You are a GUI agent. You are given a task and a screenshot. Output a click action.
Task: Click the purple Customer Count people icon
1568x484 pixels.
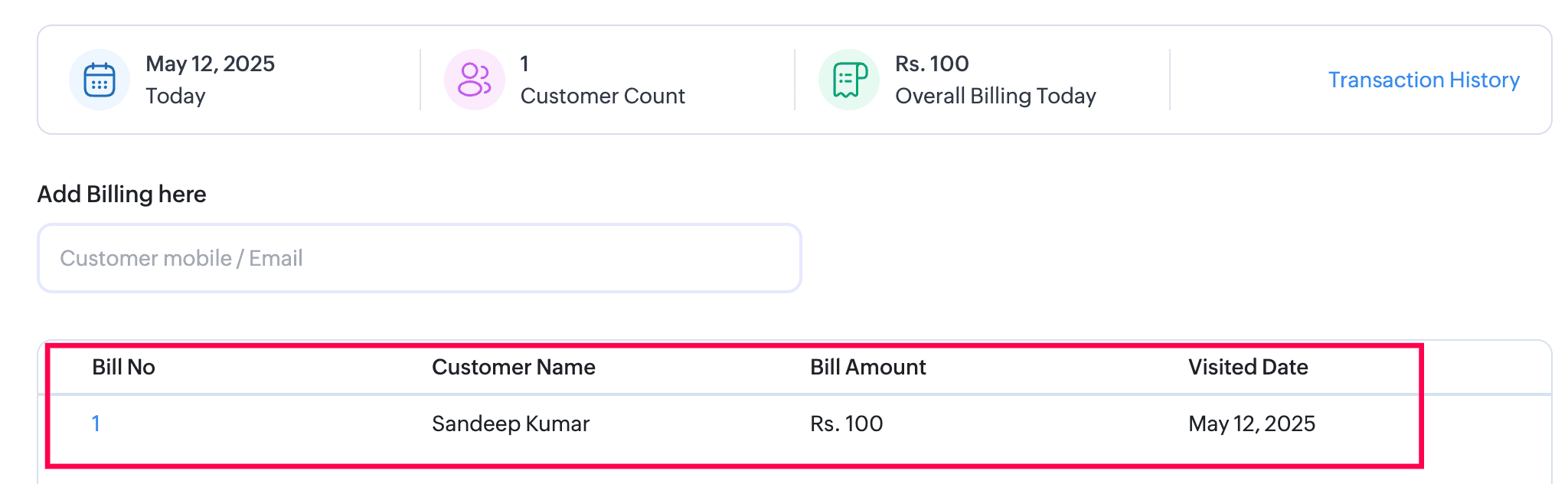[474, 80]
